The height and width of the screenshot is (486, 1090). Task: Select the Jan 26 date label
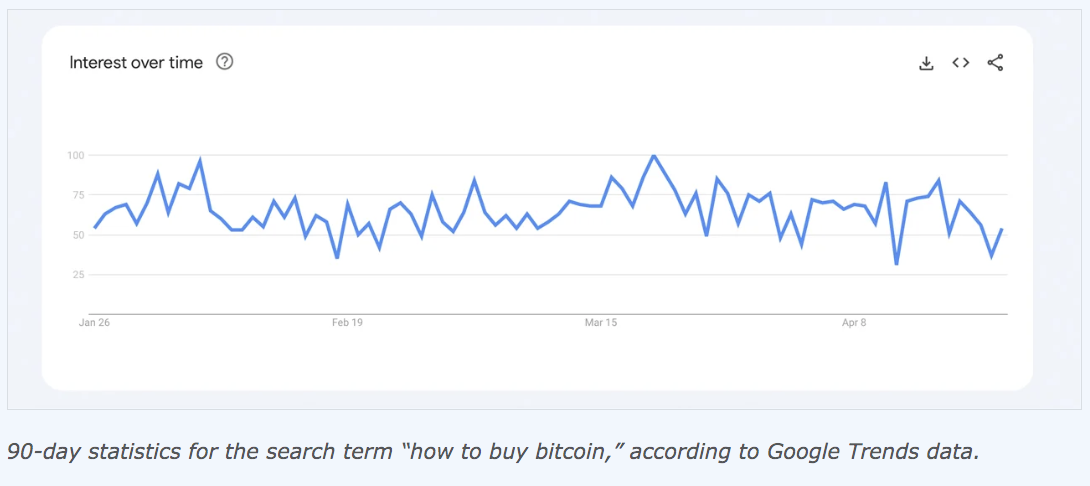(94, 323)
